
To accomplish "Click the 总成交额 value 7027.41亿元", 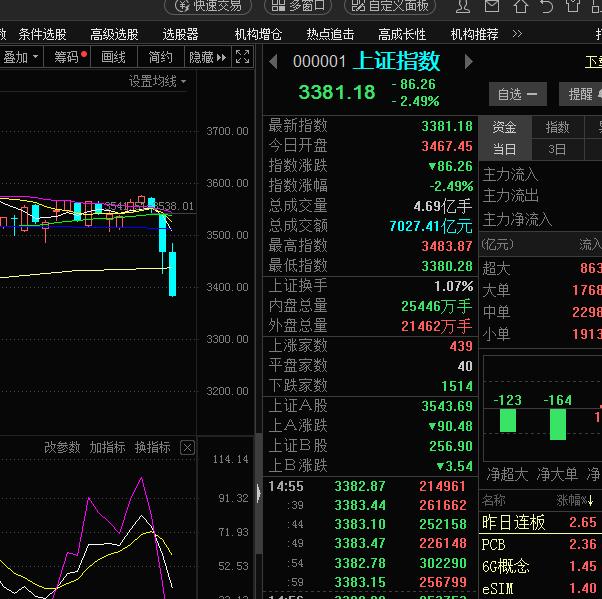I will pyautogui.click(x=431, y=226).
